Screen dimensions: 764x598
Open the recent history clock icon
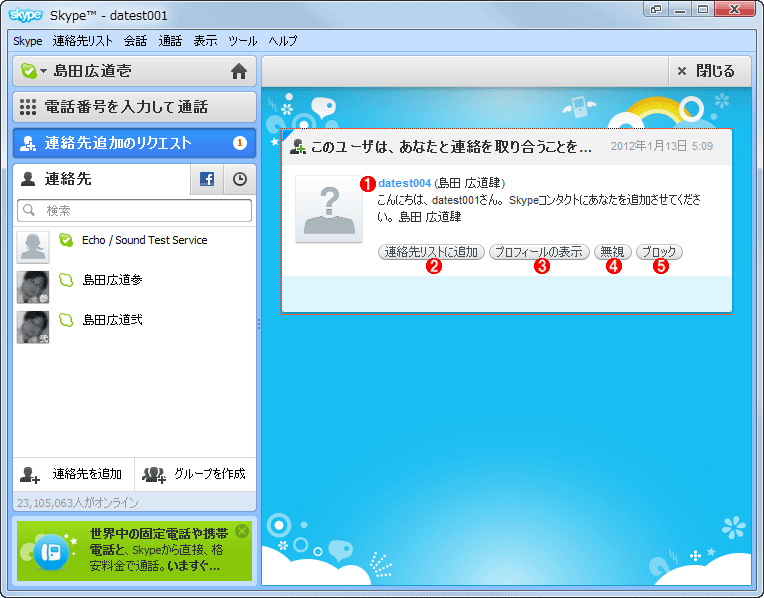[240, 179]
